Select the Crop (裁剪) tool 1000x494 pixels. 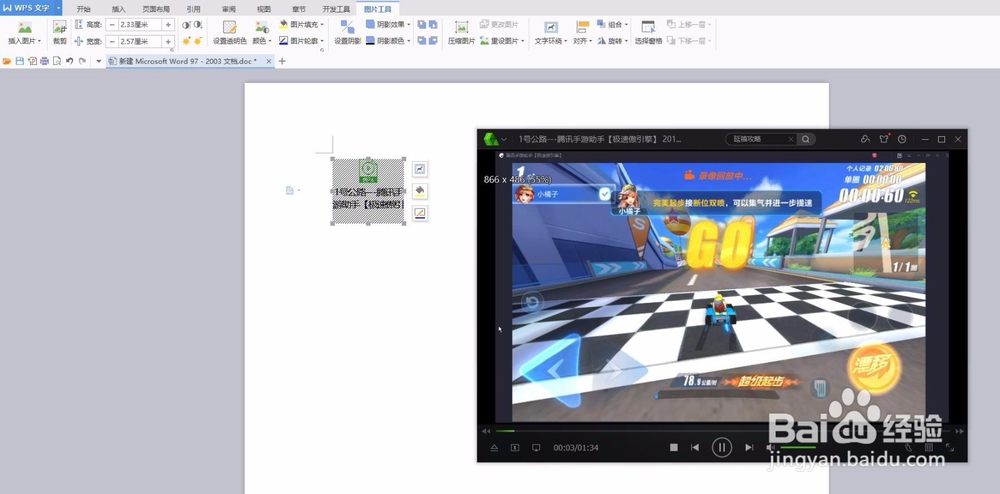[x=59, y=32]
